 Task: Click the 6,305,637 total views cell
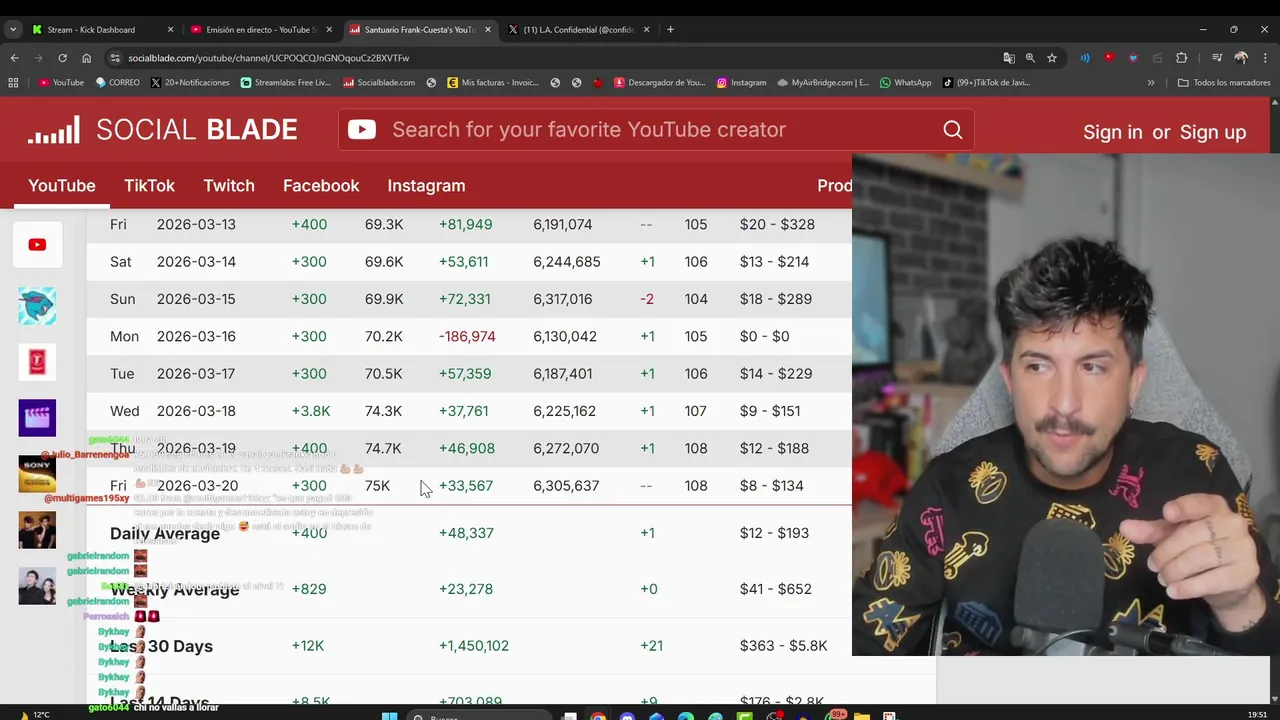[x=566, y=486]
